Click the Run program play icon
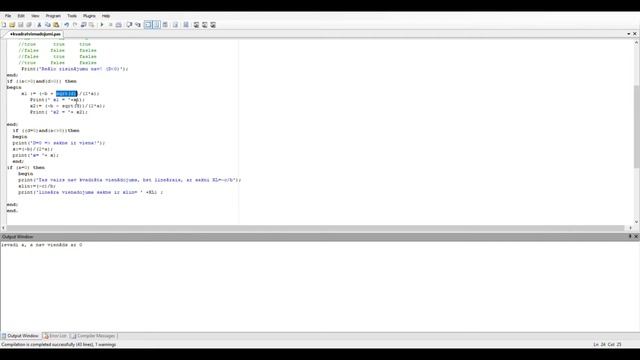Screen dimensions: 640x360 [102, 25]
